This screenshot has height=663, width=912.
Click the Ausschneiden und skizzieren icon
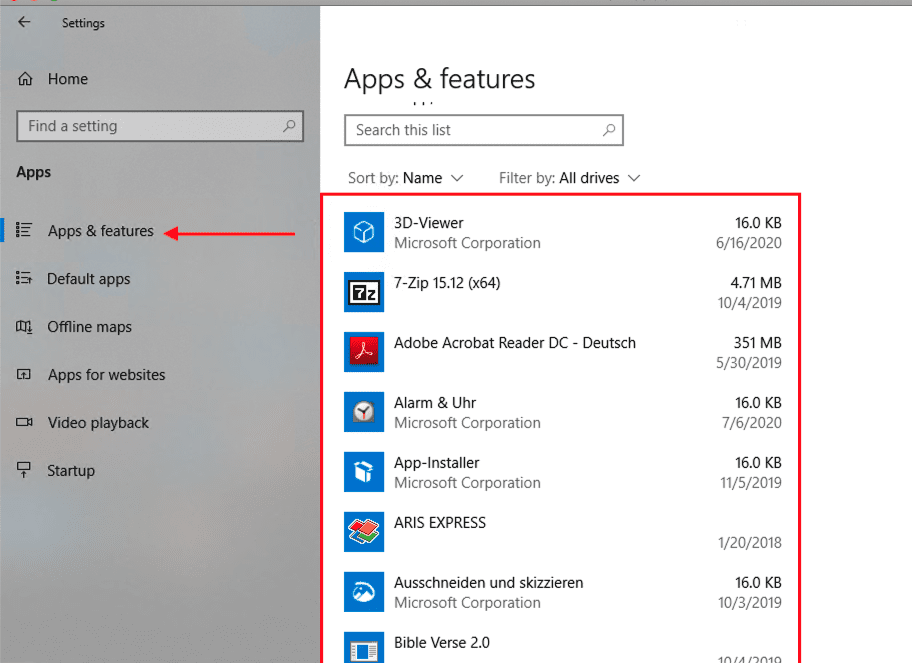[364, 592]
